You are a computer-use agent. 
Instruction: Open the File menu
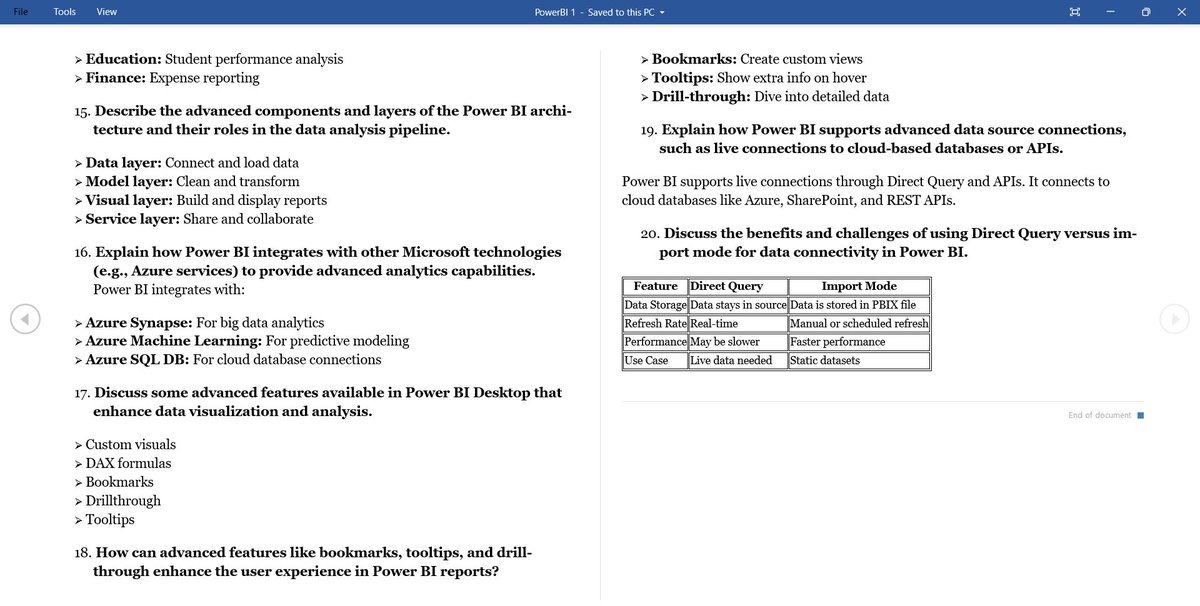(x=18, y=11)
